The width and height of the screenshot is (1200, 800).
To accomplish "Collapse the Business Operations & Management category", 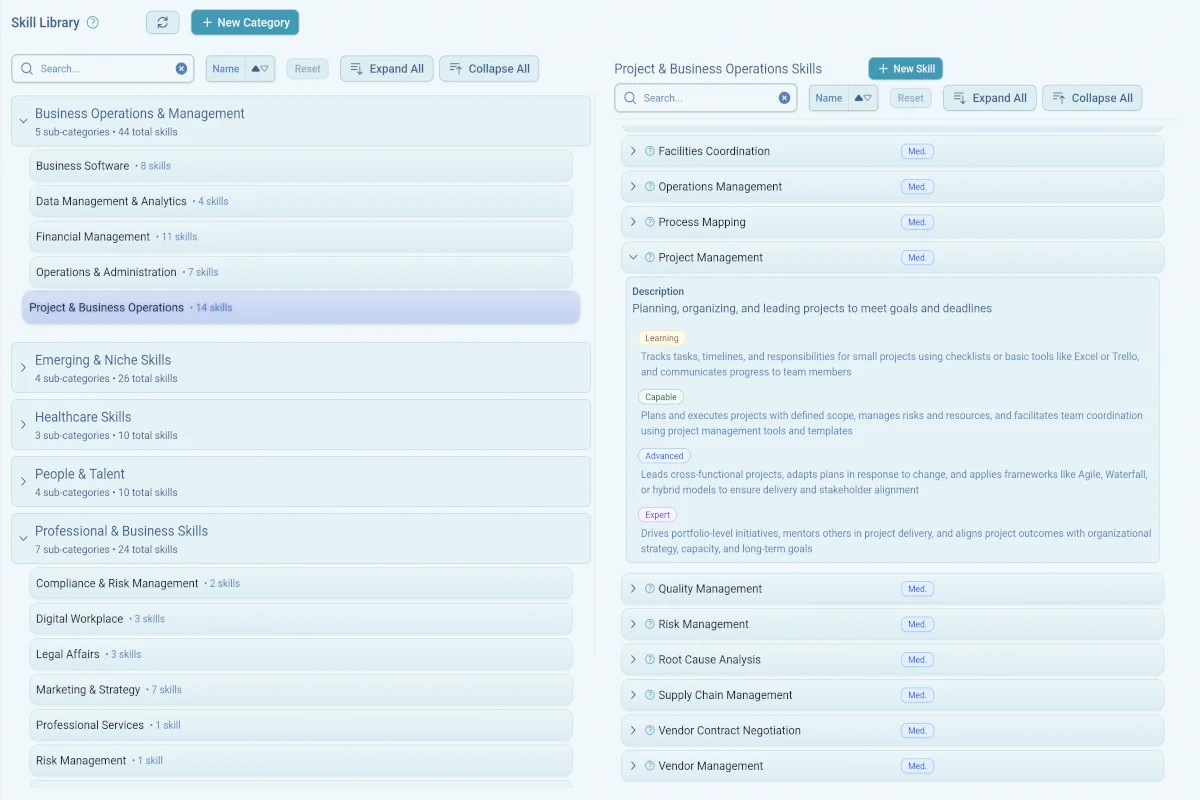I will pos(23,121).
